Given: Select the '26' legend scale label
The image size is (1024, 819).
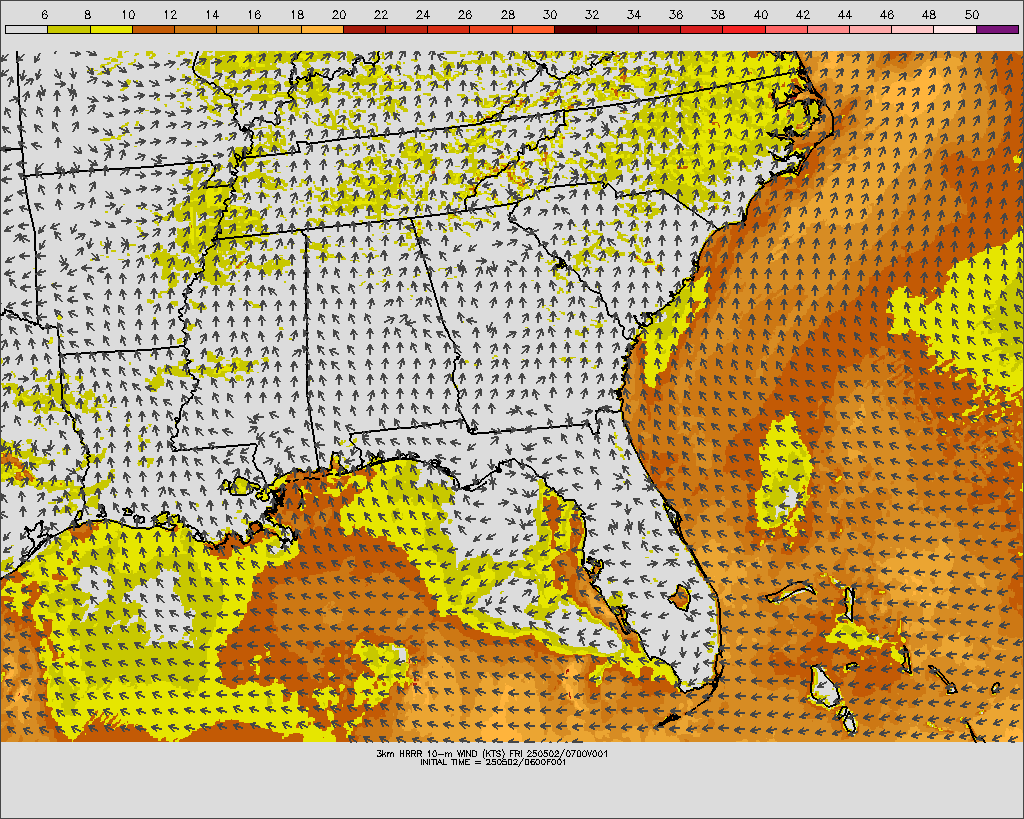Looking at the screenshot, I should (465, 14).
